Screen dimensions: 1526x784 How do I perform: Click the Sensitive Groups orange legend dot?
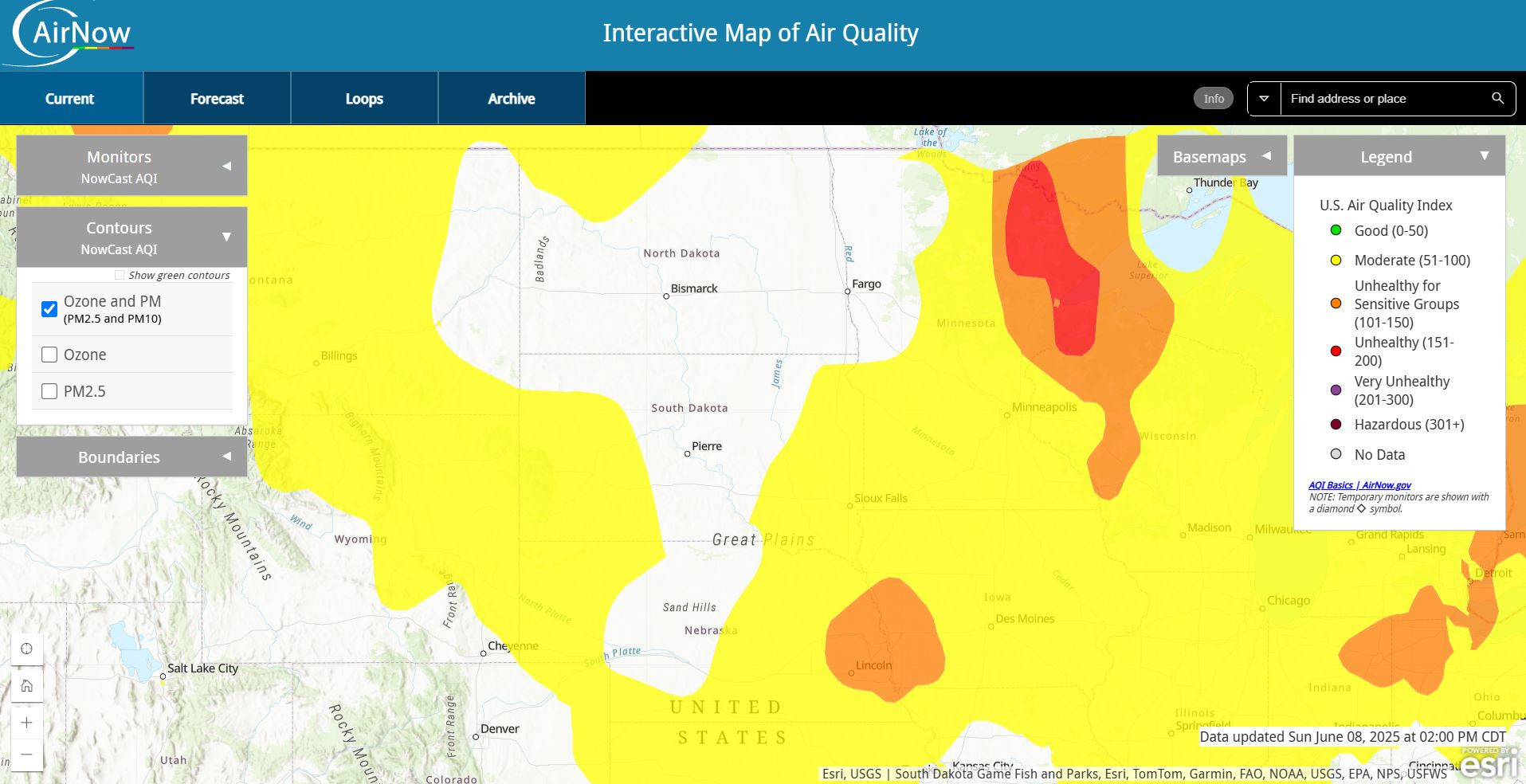coord(1336,304)
